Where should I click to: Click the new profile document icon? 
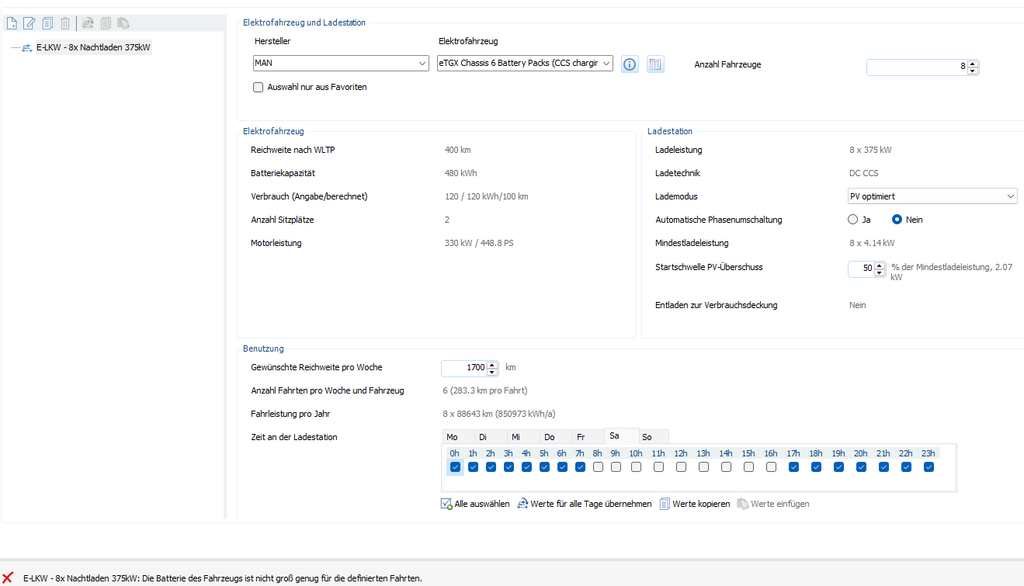point(12,24)
